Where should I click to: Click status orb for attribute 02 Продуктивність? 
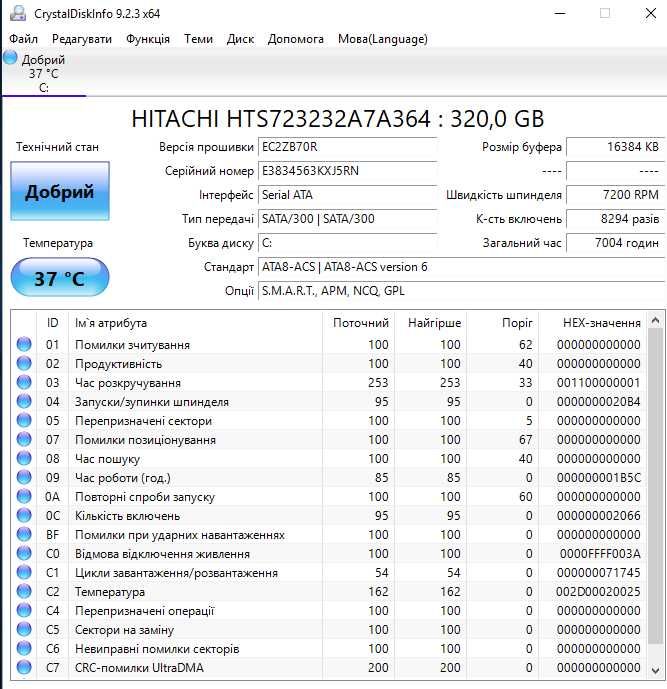coord(24,363)
